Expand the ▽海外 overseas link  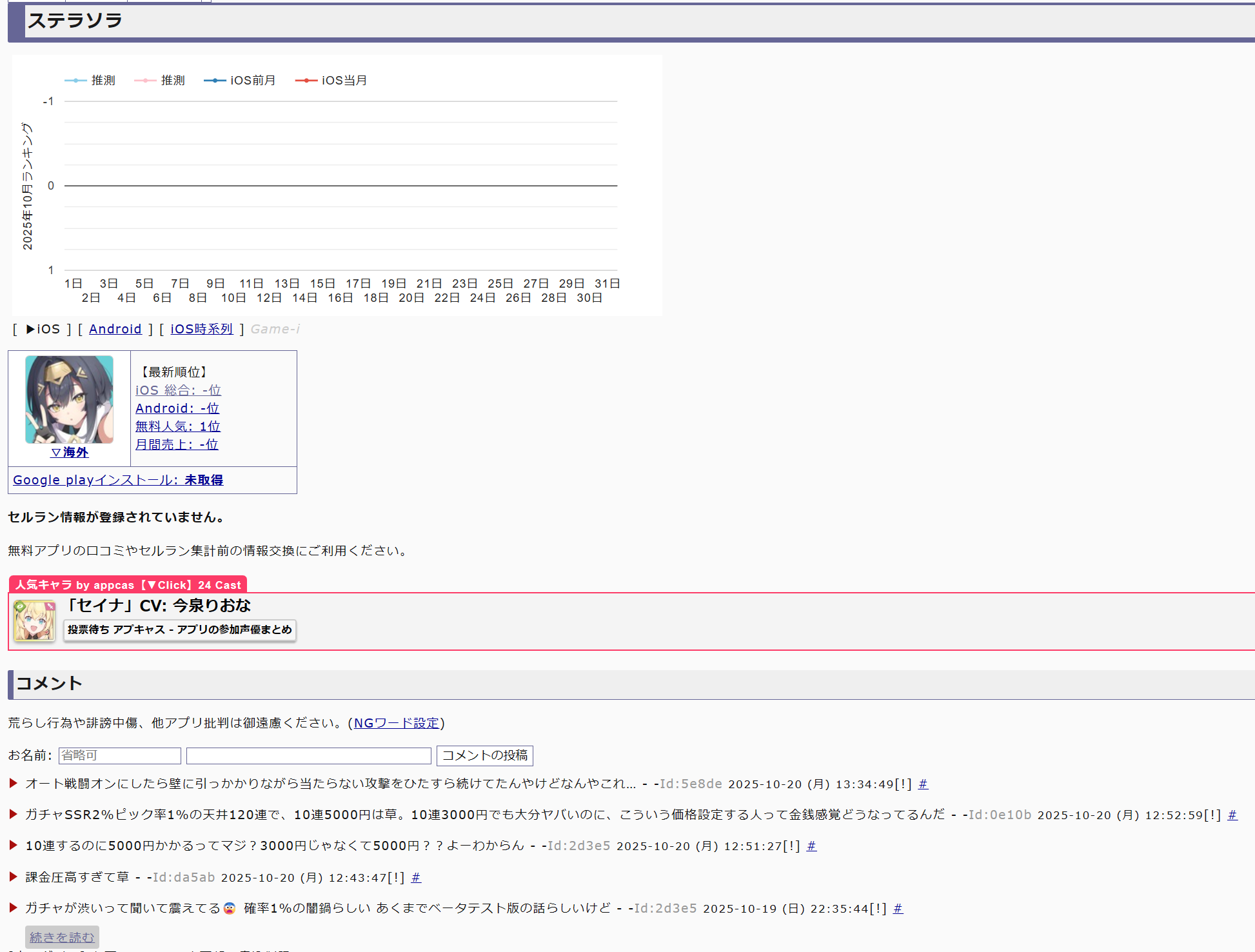coord(69,453)
